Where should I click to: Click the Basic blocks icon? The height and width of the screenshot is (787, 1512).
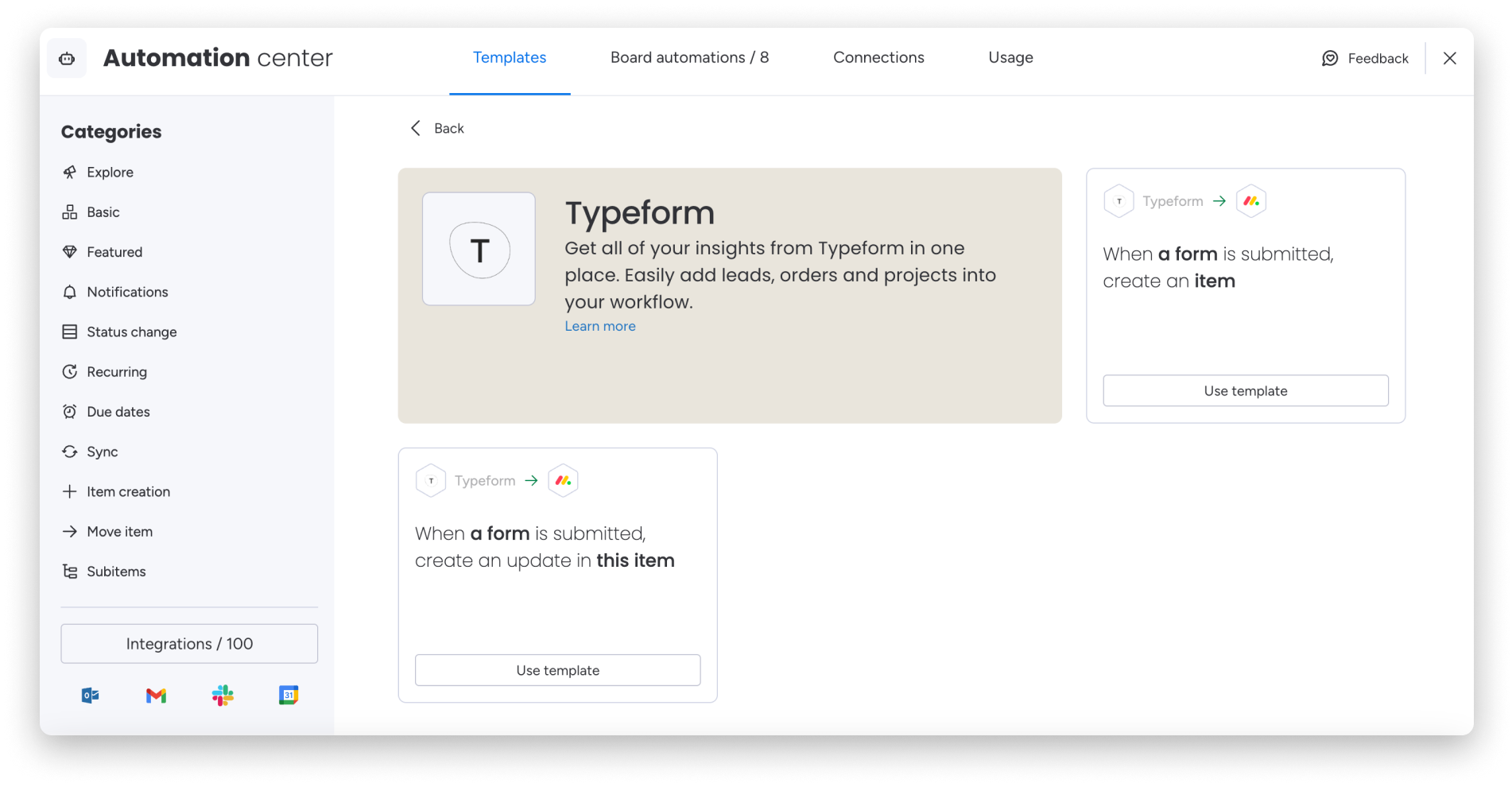click(70, 212)
